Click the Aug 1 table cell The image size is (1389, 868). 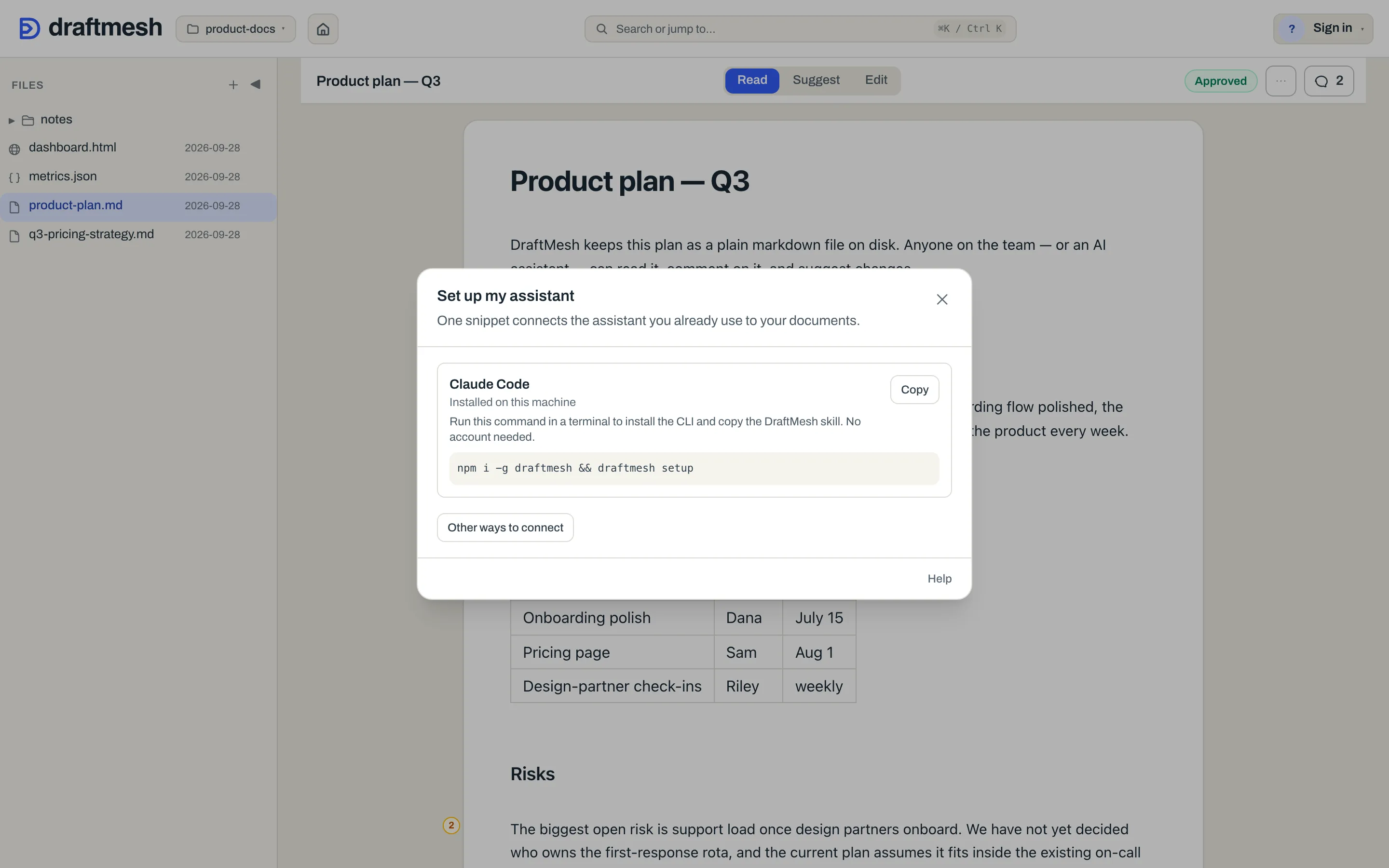819,652
